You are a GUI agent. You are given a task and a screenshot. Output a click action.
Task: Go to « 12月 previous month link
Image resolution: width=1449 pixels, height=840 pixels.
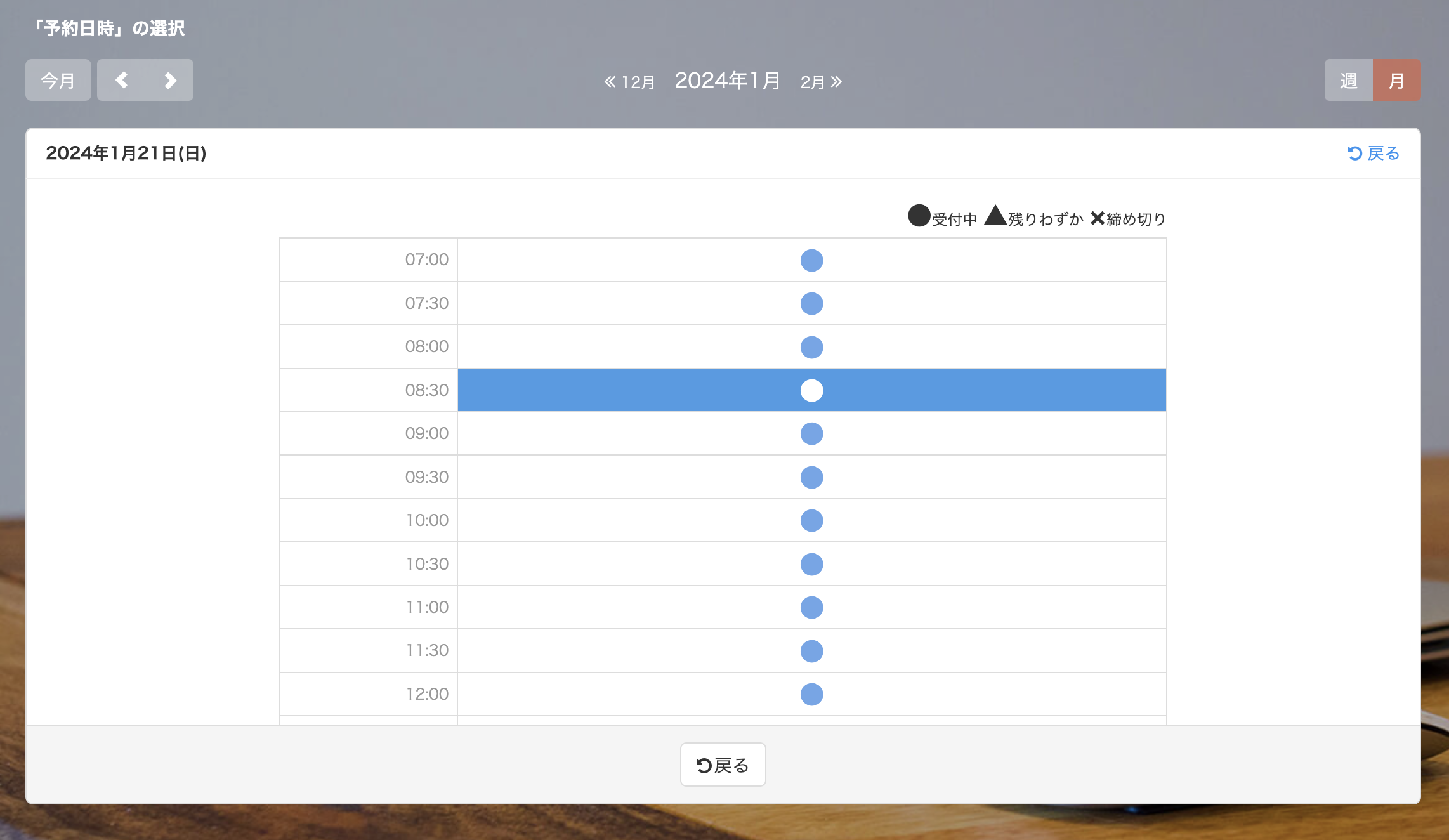point(629,82)
